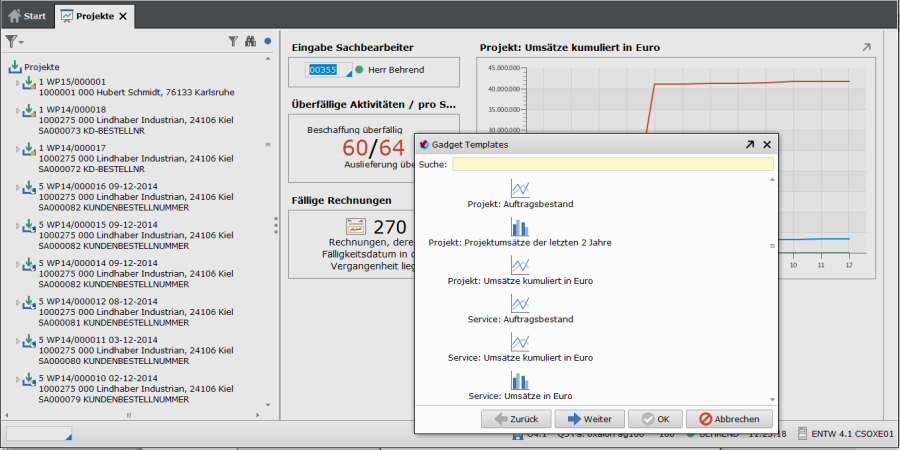The image size is (900, 450).
Task: Click the Gadget Templates dialog logo icon
Action: (x=425, y=145)
